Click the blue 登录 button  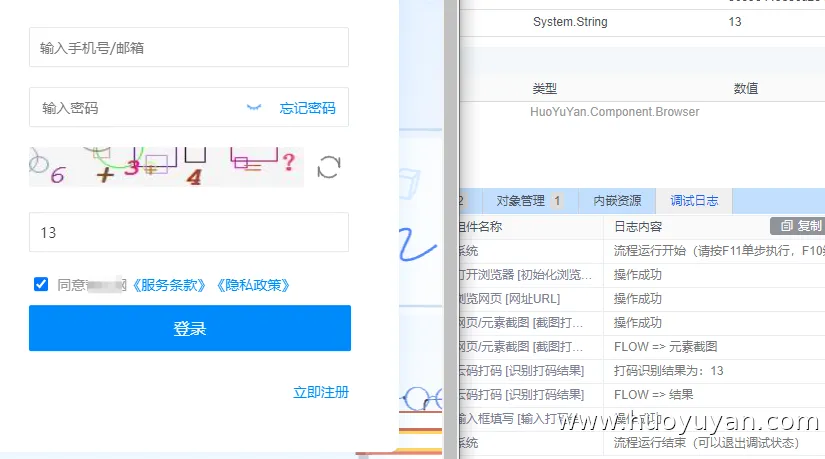click(x=190, y=328)
